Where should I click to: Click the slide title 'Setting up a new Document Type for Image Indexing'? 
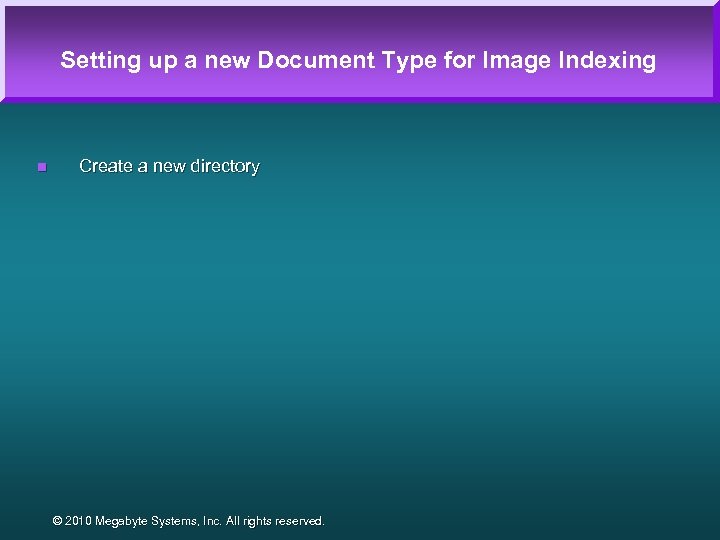coord(358,61)
